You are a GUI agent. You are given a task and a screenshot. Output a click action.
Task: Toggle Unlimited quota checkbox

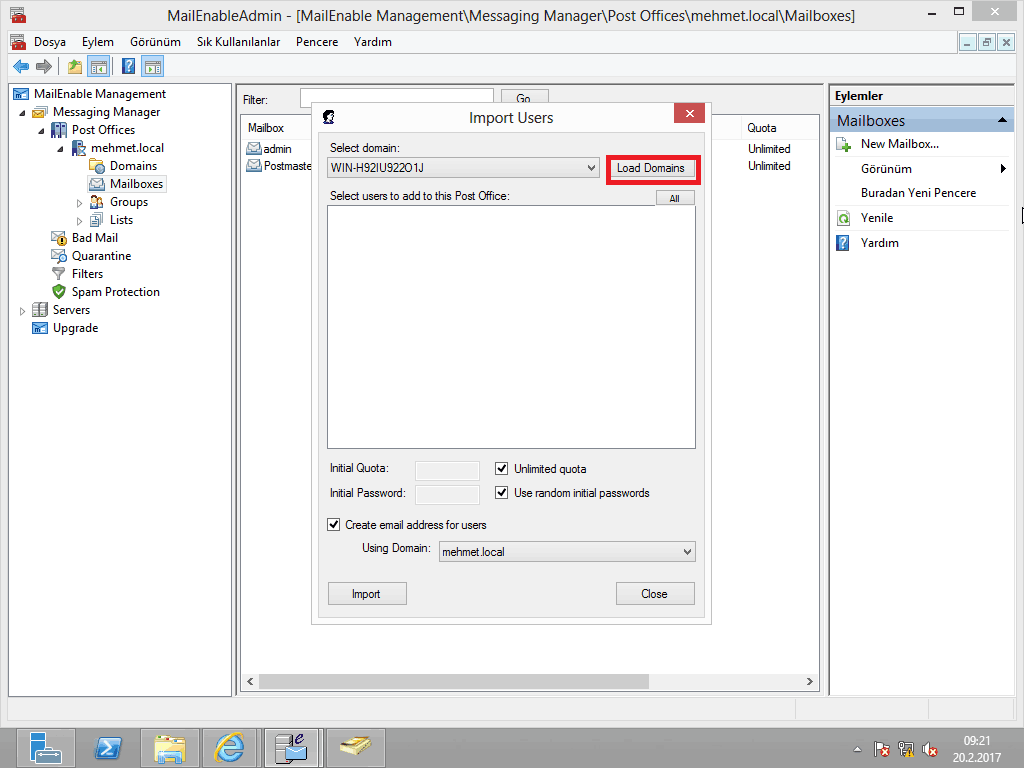click(502, 468)
